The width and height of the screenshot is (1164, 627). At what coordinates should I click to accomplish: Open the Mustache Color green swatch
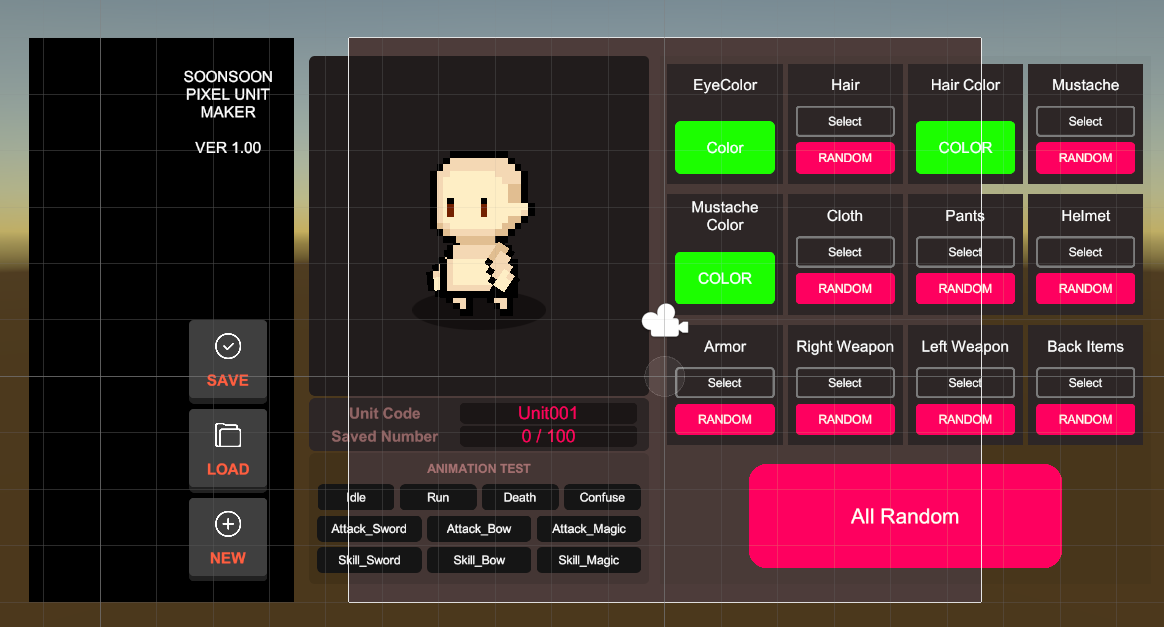coord(725,278)
